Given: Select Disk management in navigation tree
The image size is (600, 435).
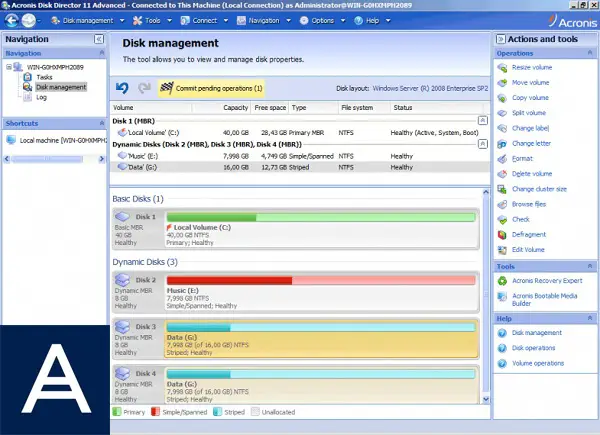Looking at the screenshot, I should [x=61, y=87].
